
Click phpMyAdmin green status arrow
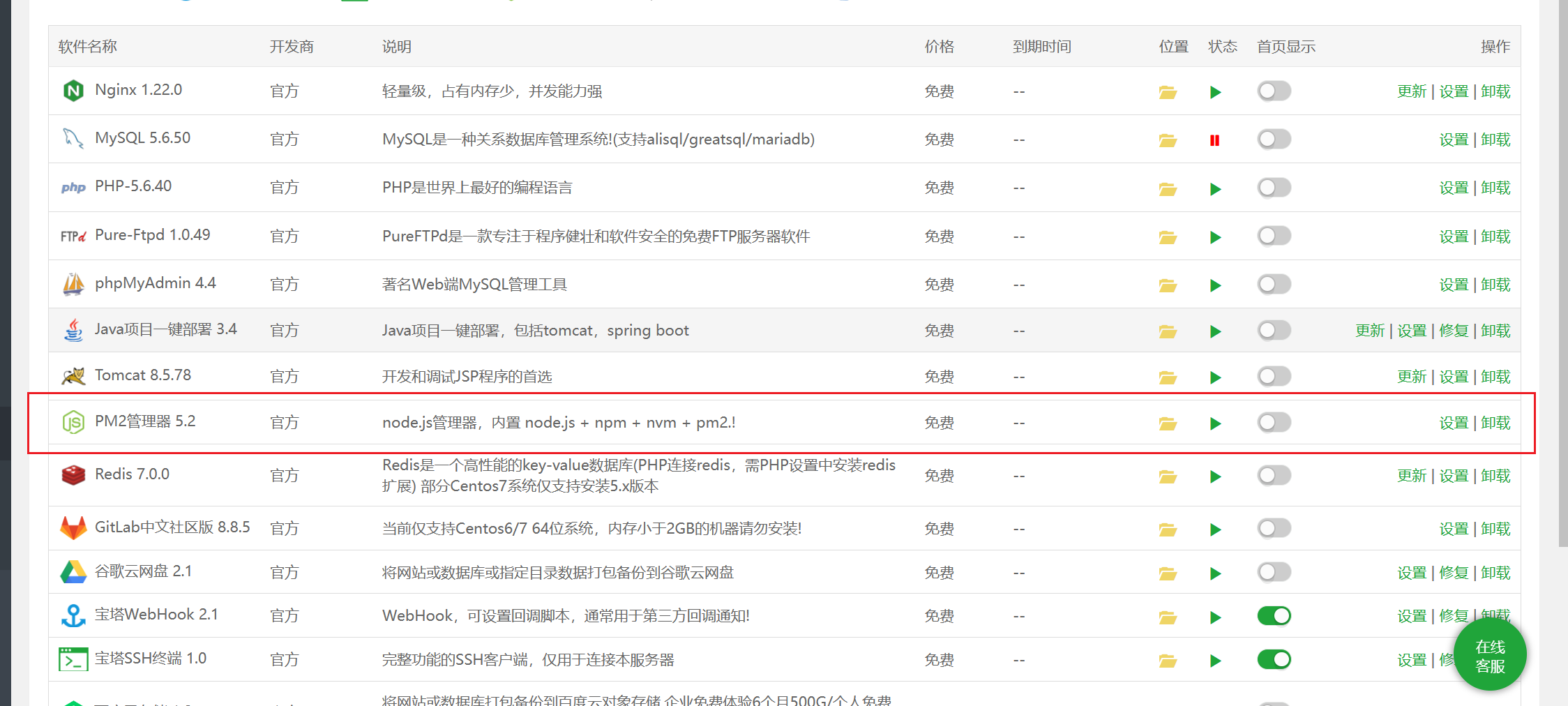(x=1215, y=285)
